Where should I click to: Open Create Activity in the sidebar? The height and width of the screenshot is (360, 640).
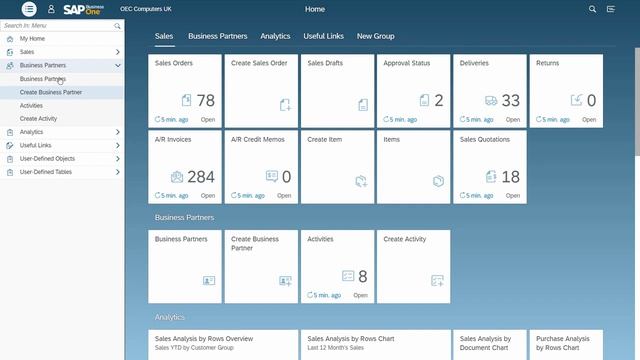coord(62,118)
